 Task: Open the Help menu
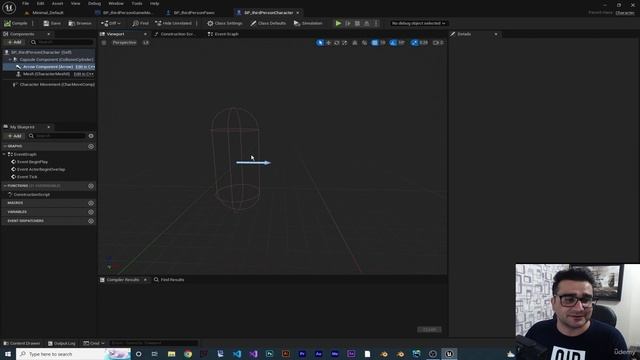[154, 3]
